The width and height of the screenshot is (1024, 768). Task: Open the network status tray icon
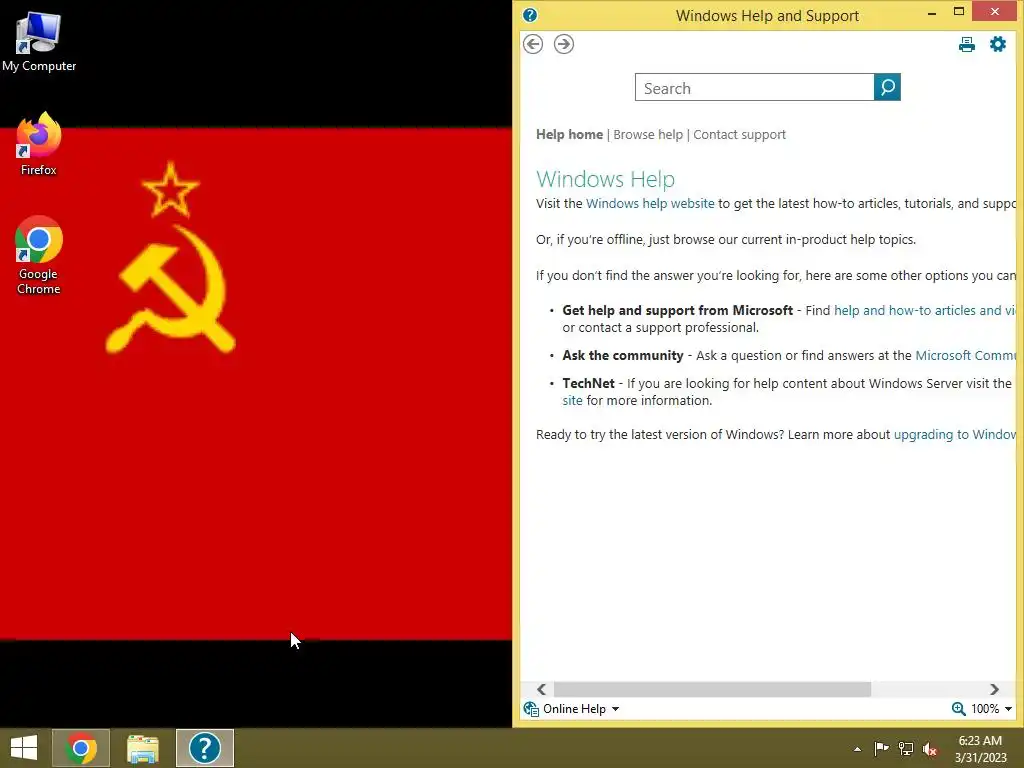(906, 748)
